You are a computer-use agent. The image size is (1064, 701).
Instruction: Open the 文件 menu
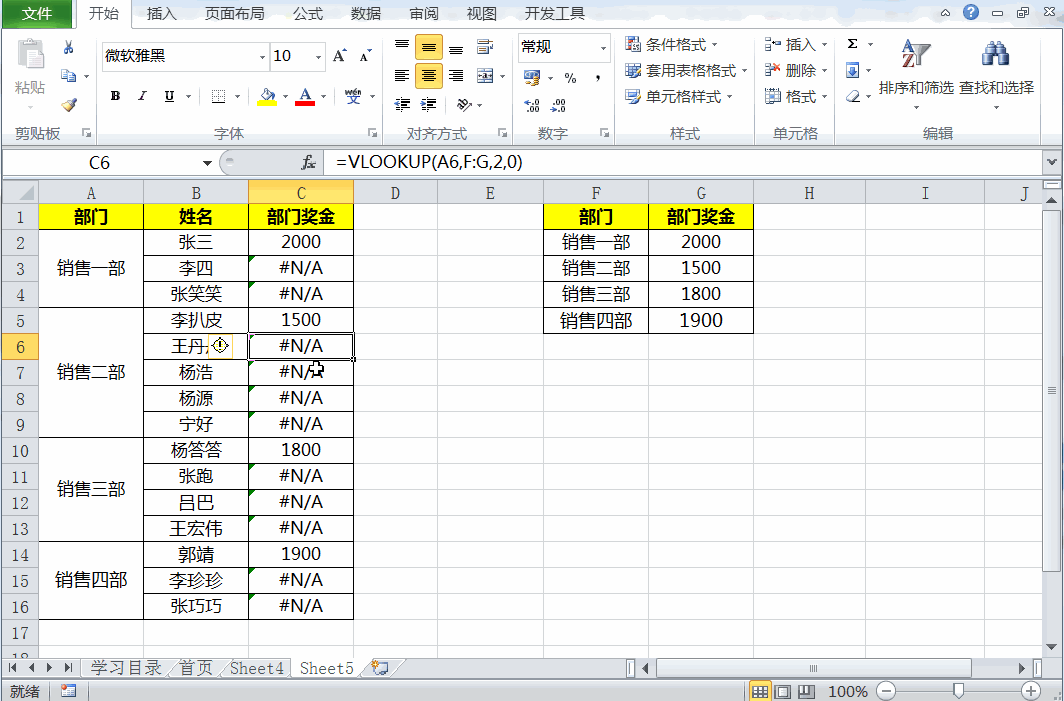coord(36,13)
